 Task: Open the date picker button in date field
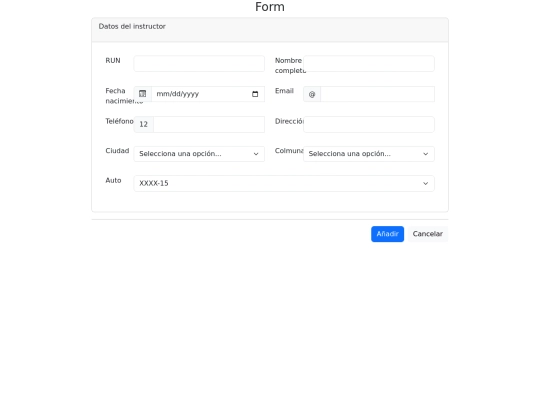[255, 94]
